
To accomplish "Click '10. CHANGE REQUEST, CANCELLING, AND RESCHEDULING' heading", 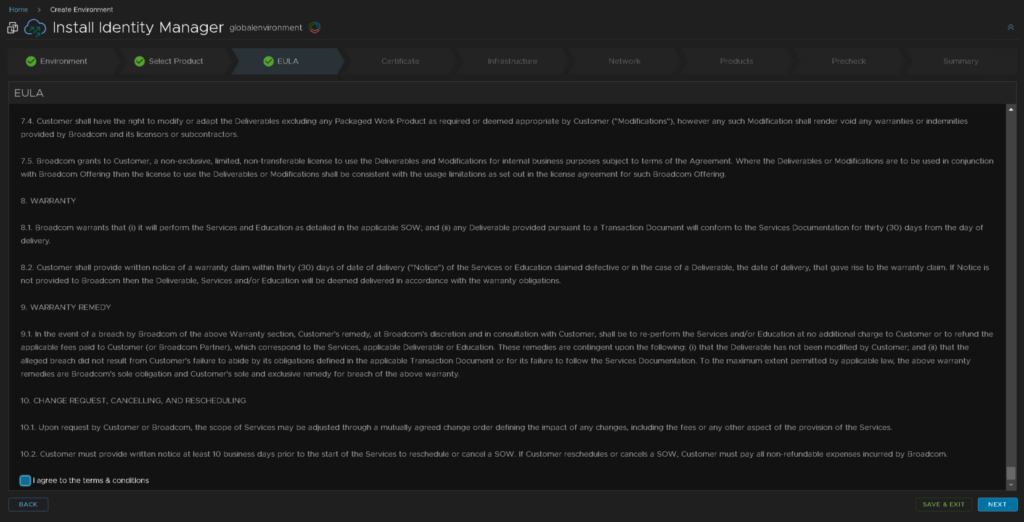I will coord(133,400).
